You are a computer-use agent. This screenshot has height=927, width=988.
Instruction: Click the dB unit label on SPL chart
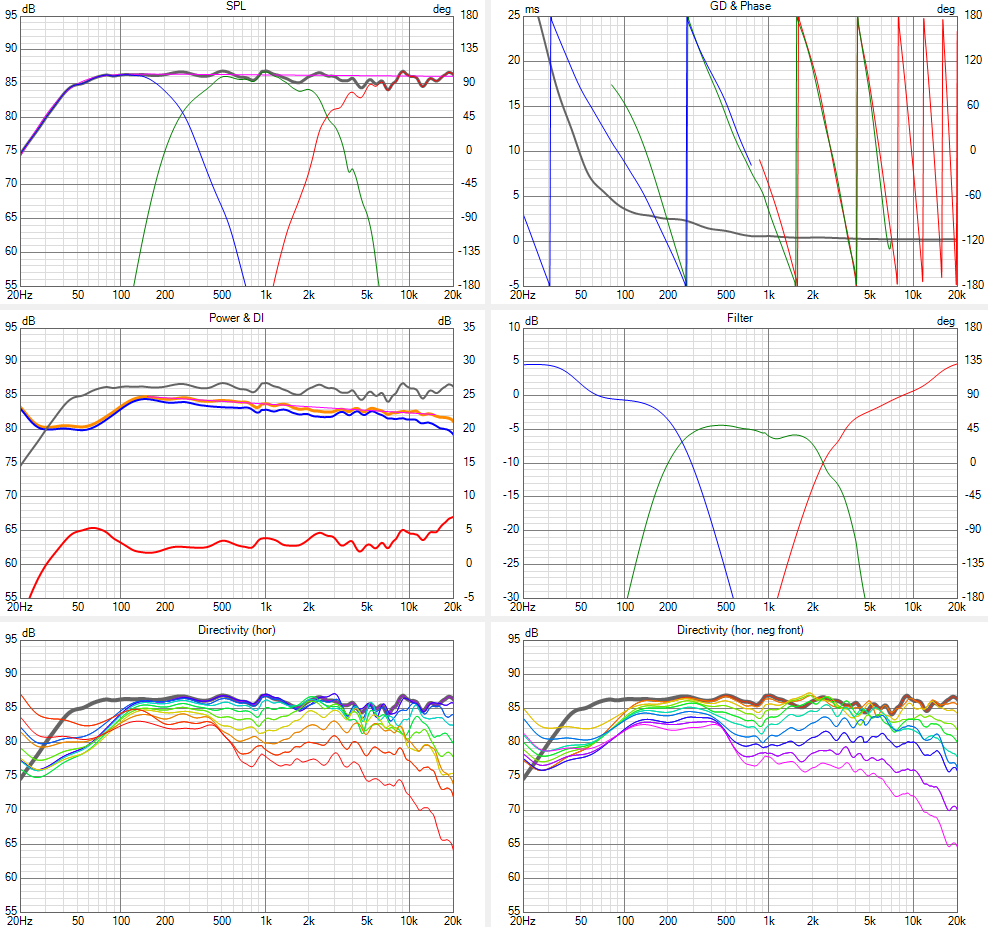[x=28, y=9]
